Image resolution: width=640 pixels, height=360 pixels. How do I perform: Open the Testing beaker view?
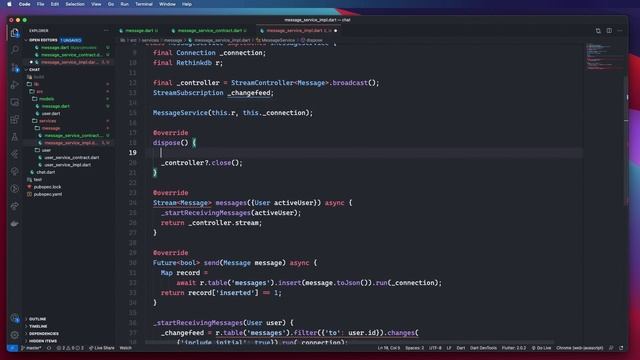[x=15, y=137]
